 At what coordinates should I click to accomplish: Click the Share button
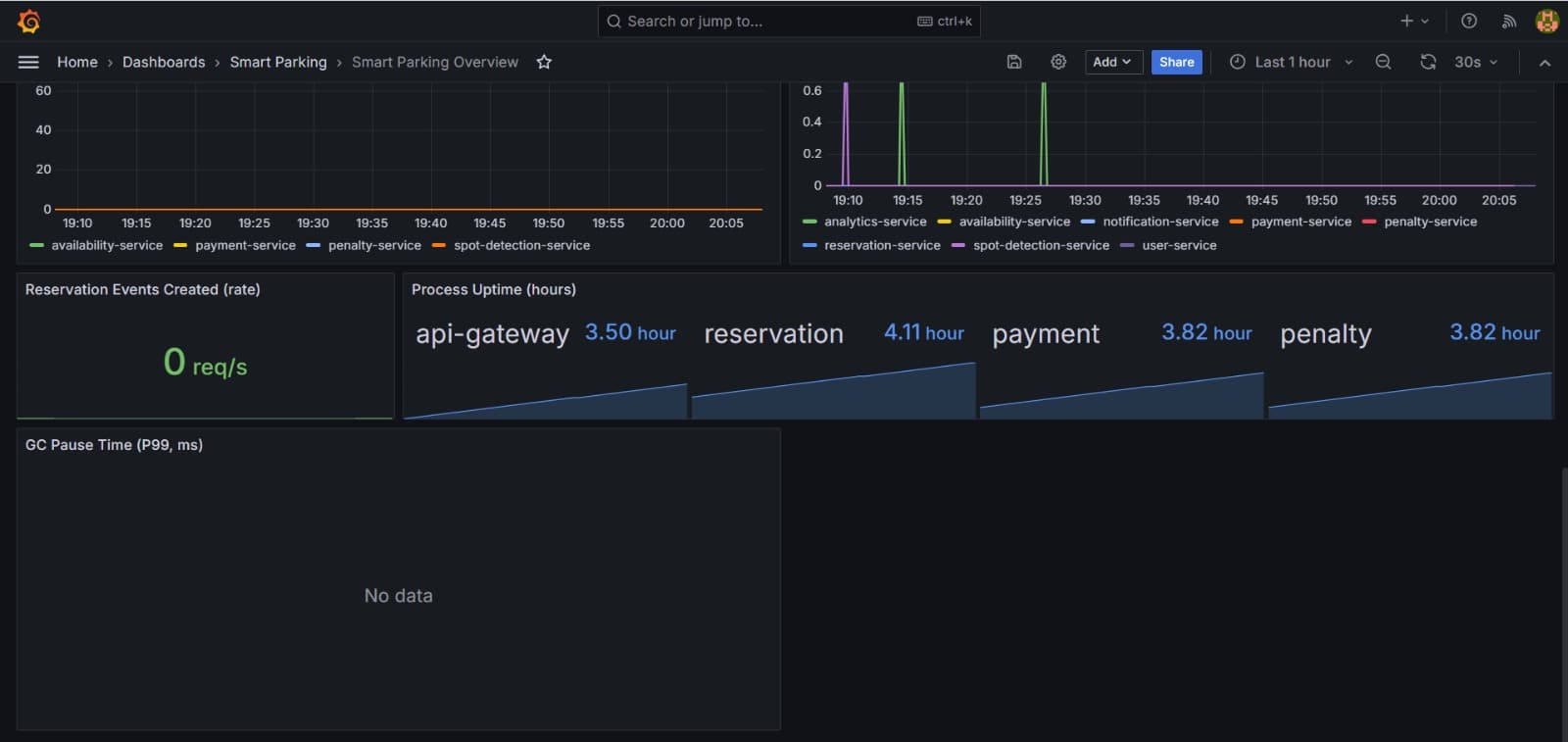tap(1176, 62)
